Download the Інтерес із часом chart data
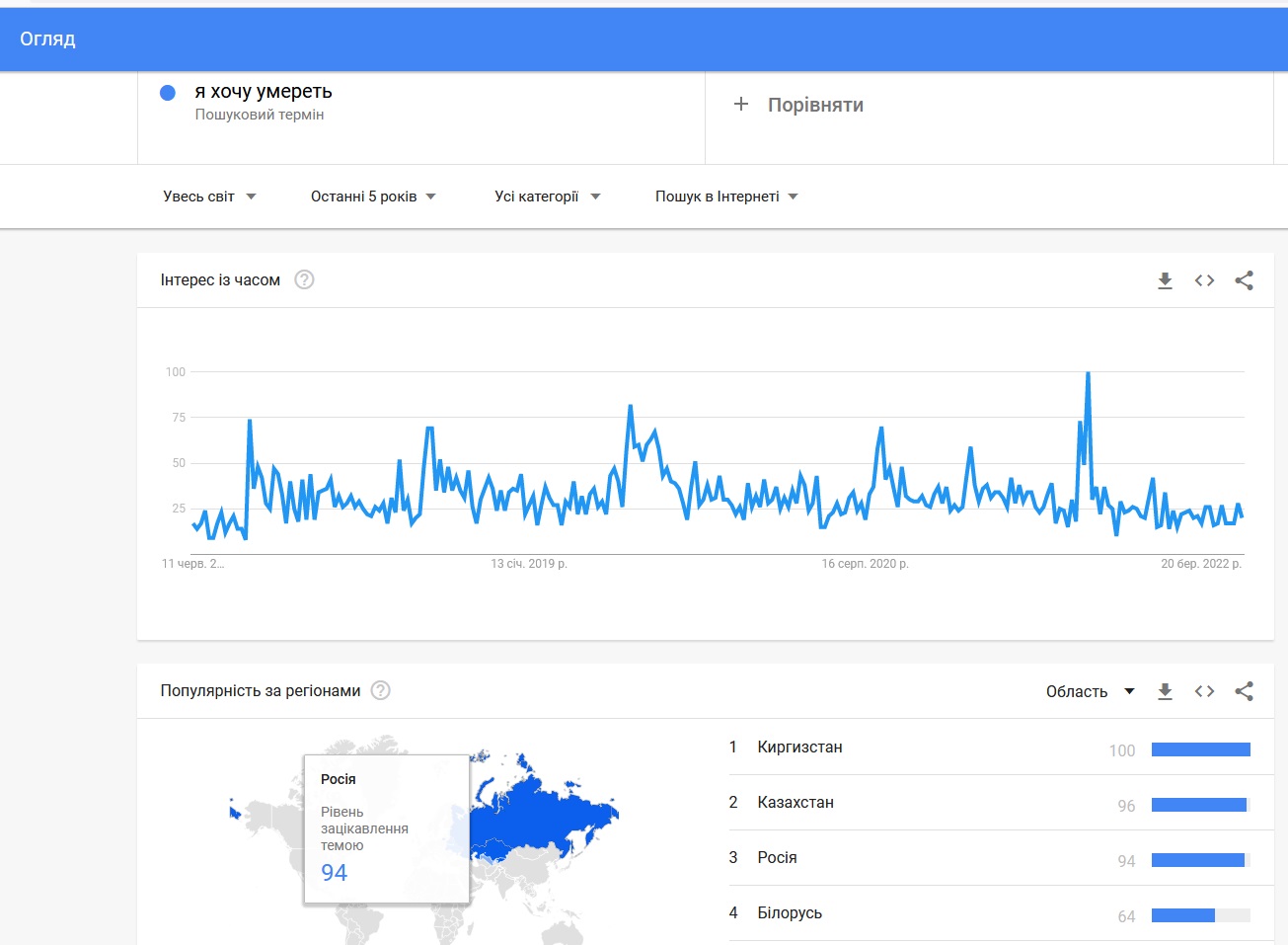The image size is (1288, 945). pyautogui.click(x=1165, y=280)
